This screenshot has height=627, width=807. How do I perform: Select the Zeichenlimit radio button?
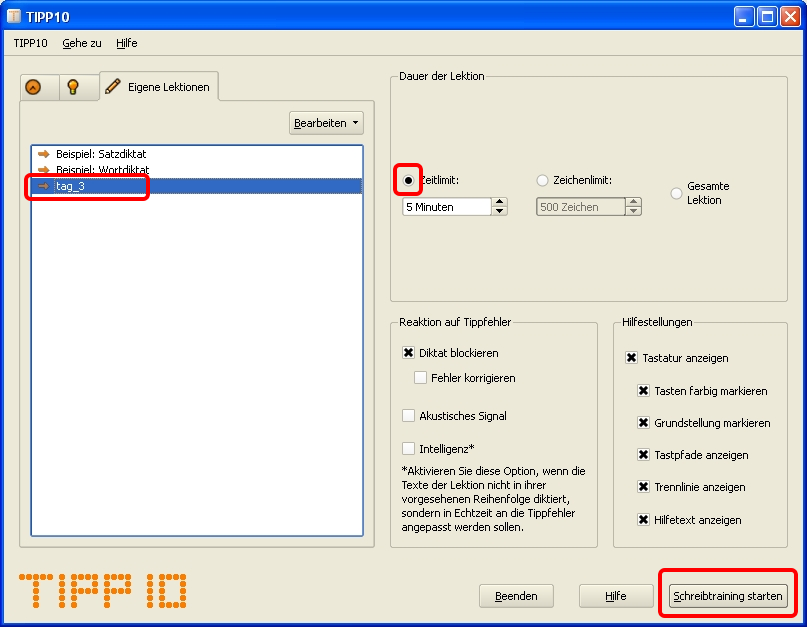pos(543,181)
